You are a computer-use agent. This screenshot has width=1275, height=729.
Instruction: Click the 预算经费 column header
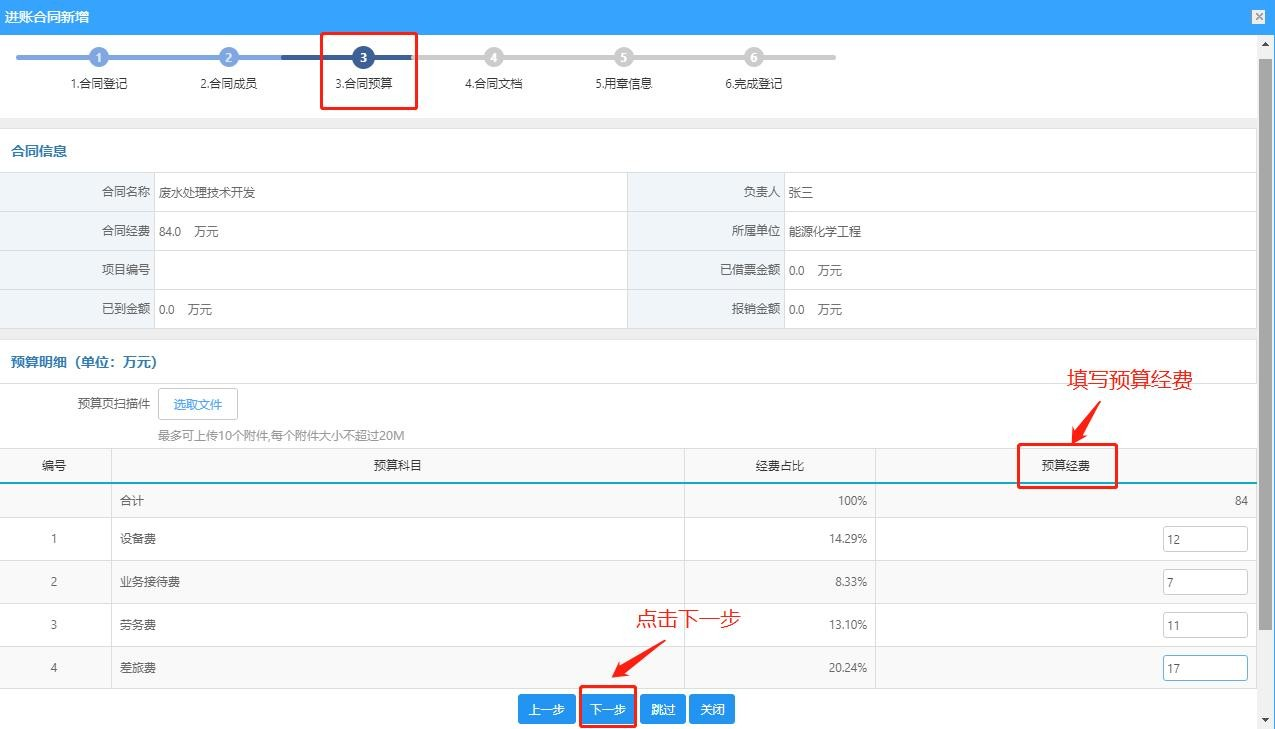[1066, 466]
